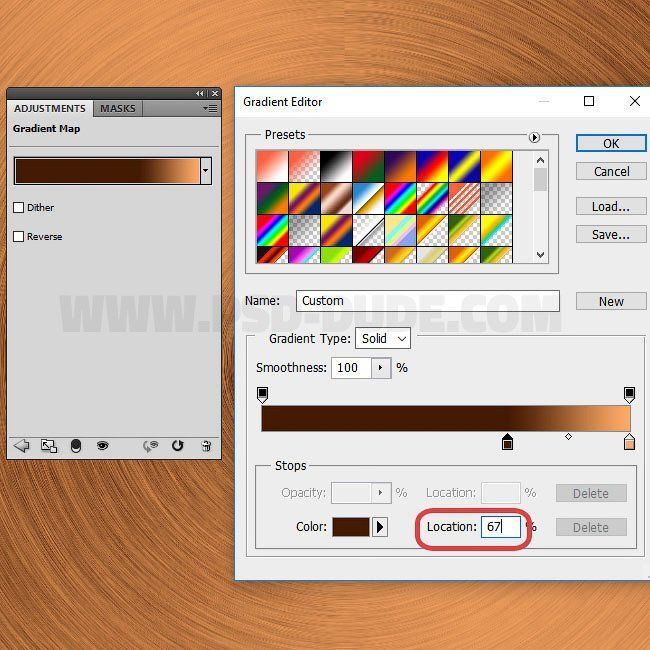The height and width of the screenshot is (650, 650).
Task: Click the view previous state icon
Action: click(151, 446)
